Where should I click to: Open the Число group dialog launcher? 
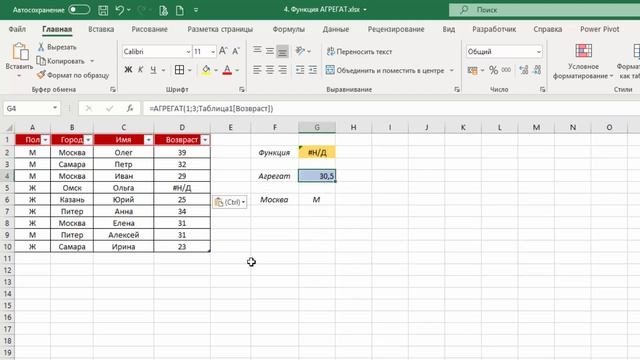542,89
